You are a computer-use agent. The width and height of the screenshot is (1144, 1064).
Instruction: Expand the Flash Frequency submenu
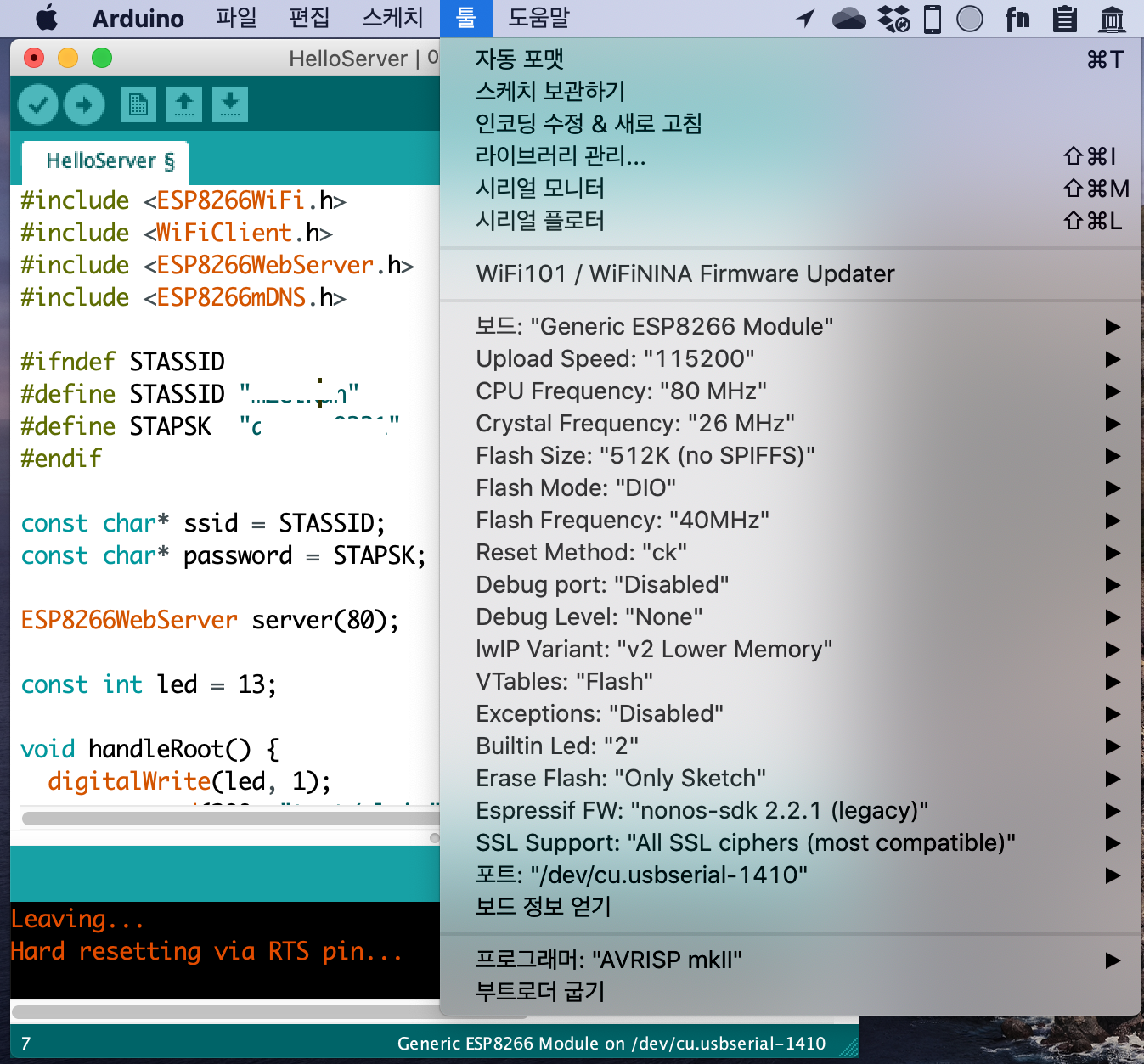click(791, 521)
